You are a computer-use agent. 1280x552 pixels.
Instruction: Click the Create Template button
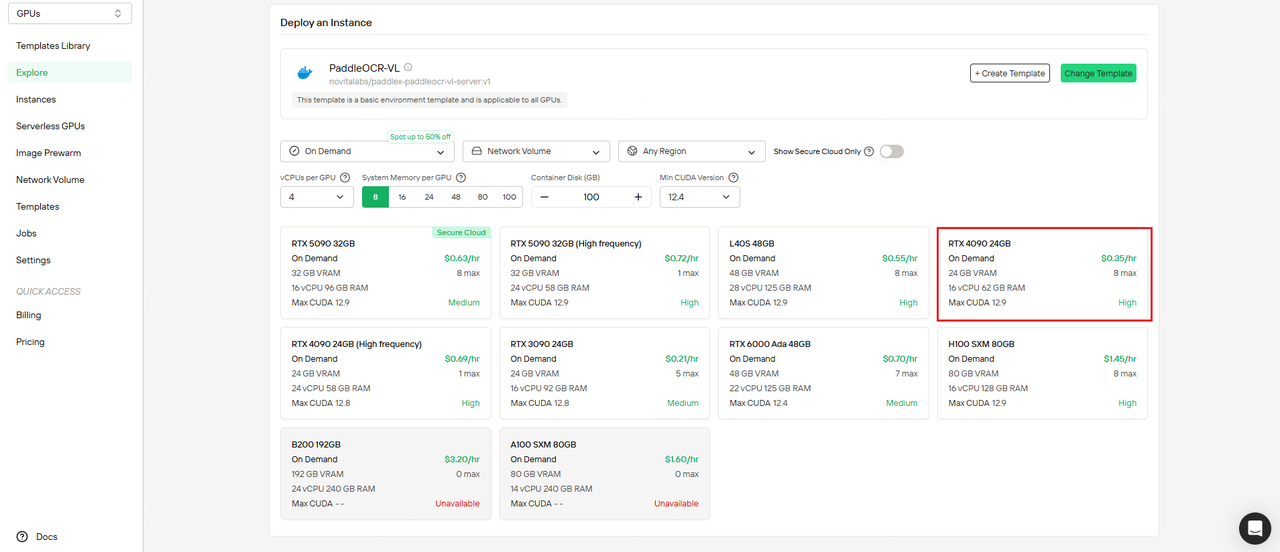coord(1010,73)
